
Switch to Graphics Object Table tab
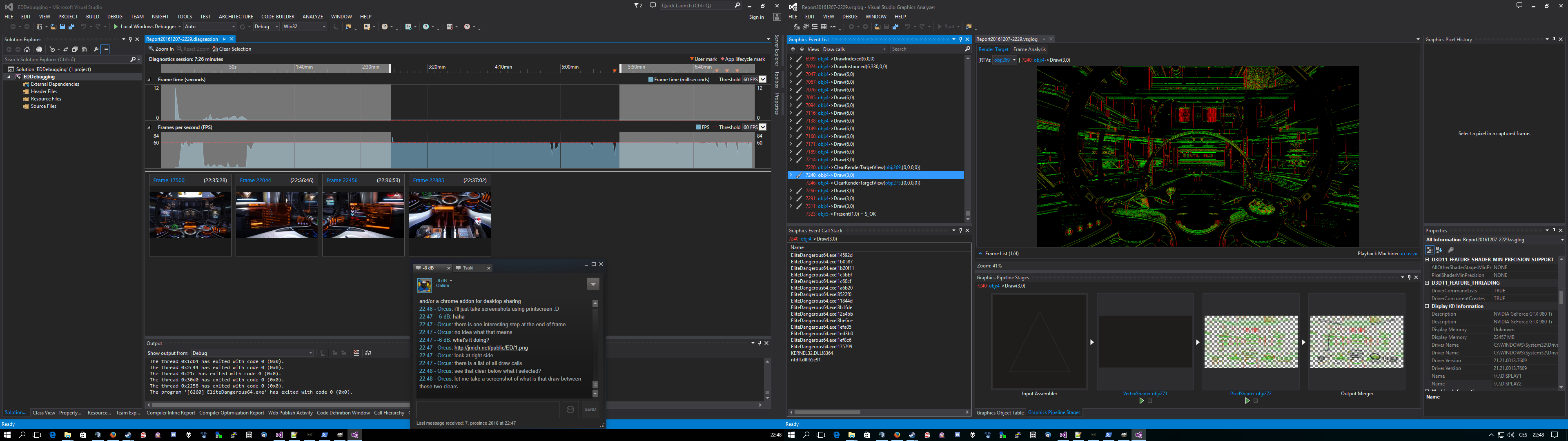coord(1000,412)
